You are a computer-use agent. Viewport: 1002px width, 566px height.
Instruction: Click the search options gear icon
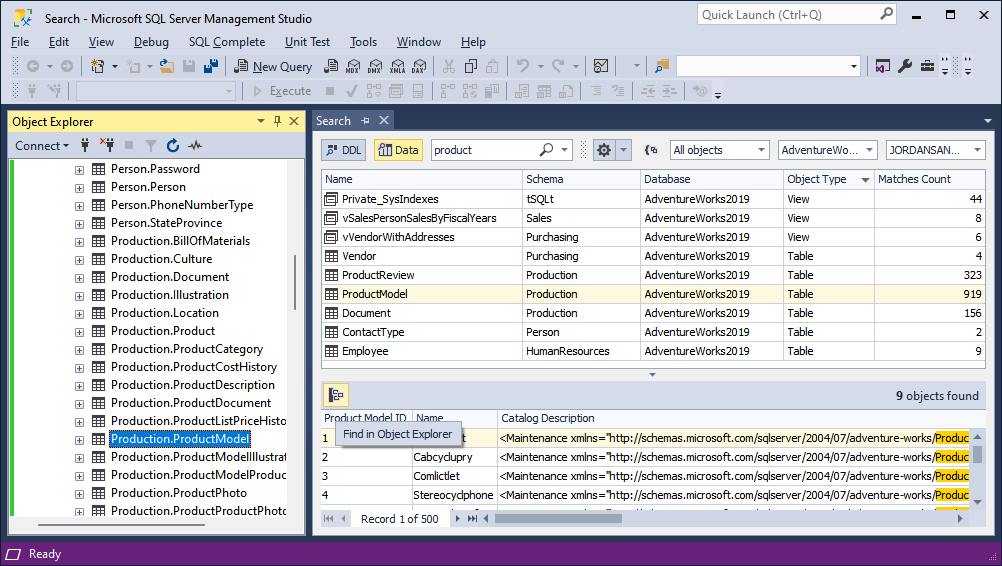point(604,150)
